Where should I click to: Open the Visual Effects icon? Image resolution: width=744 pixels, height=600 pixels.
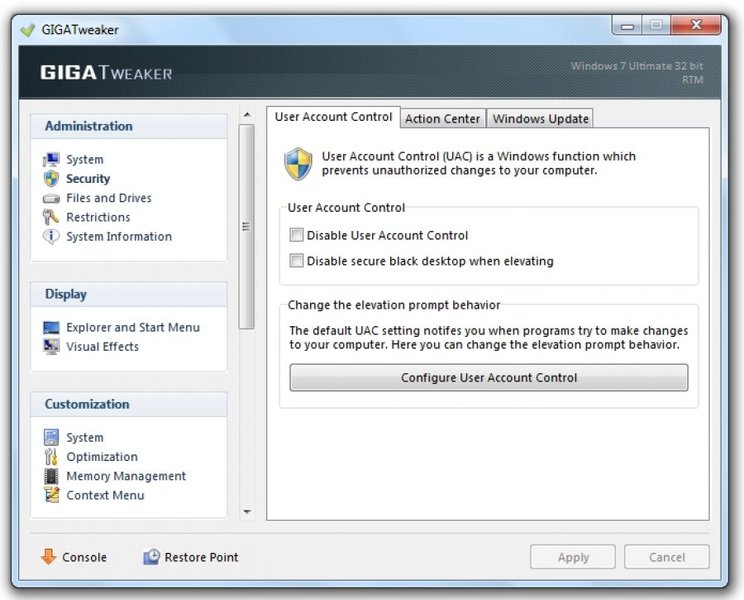pyautogui.click(x=51, y=347)
